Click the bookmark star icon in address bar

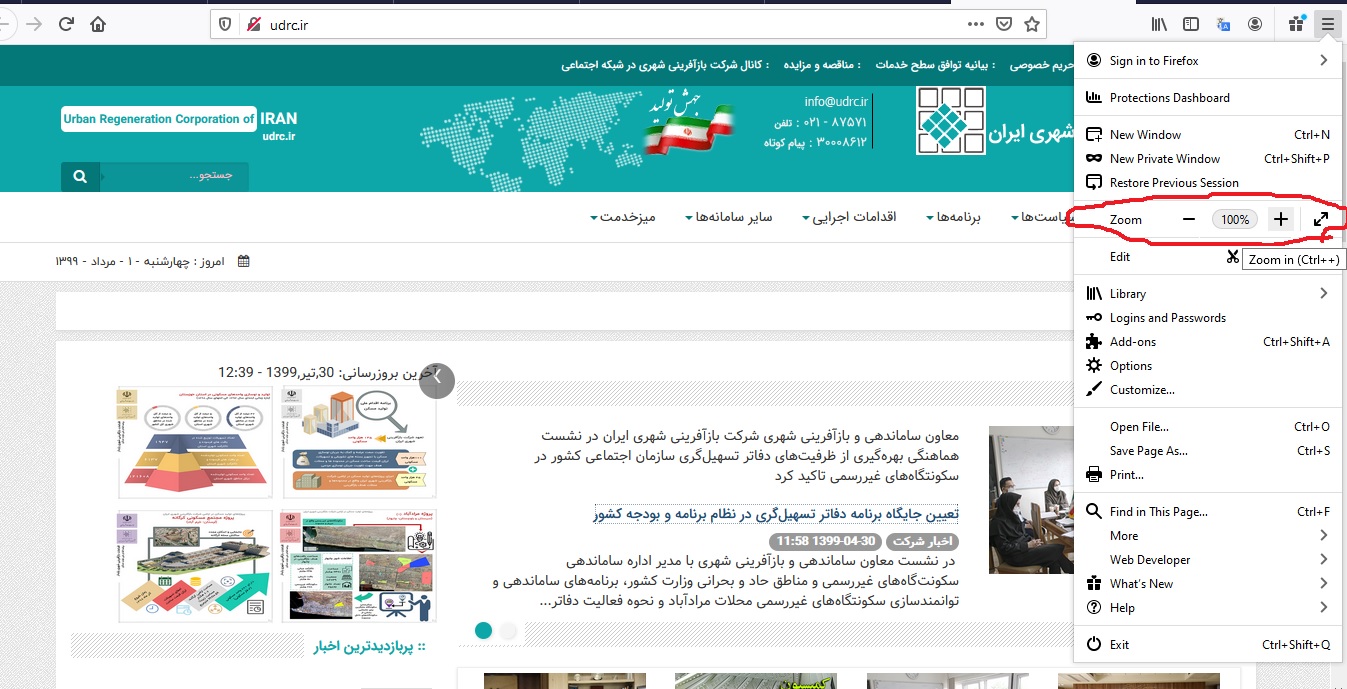(x=1032, y=24)
